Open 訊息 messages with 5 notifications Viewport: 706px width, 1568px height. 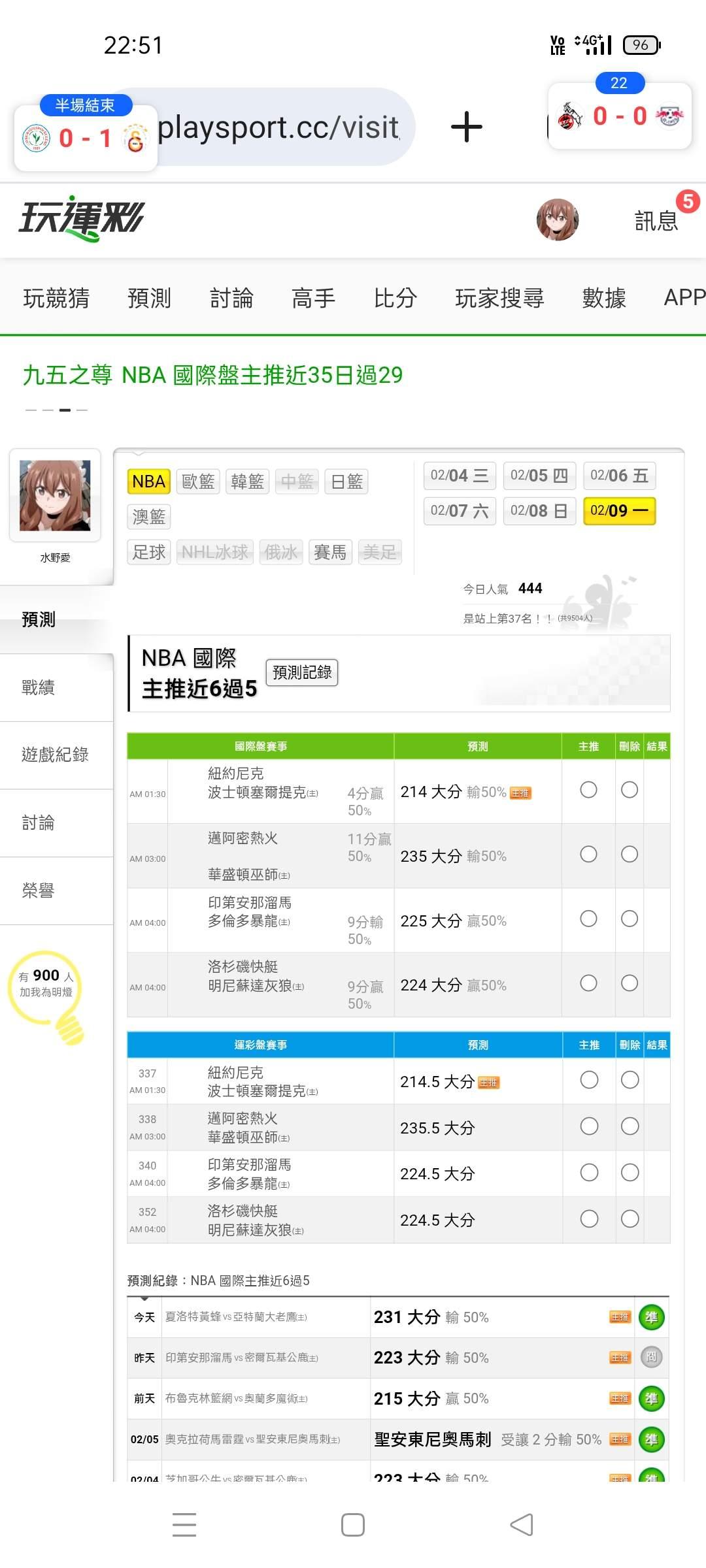click(657, 221)
